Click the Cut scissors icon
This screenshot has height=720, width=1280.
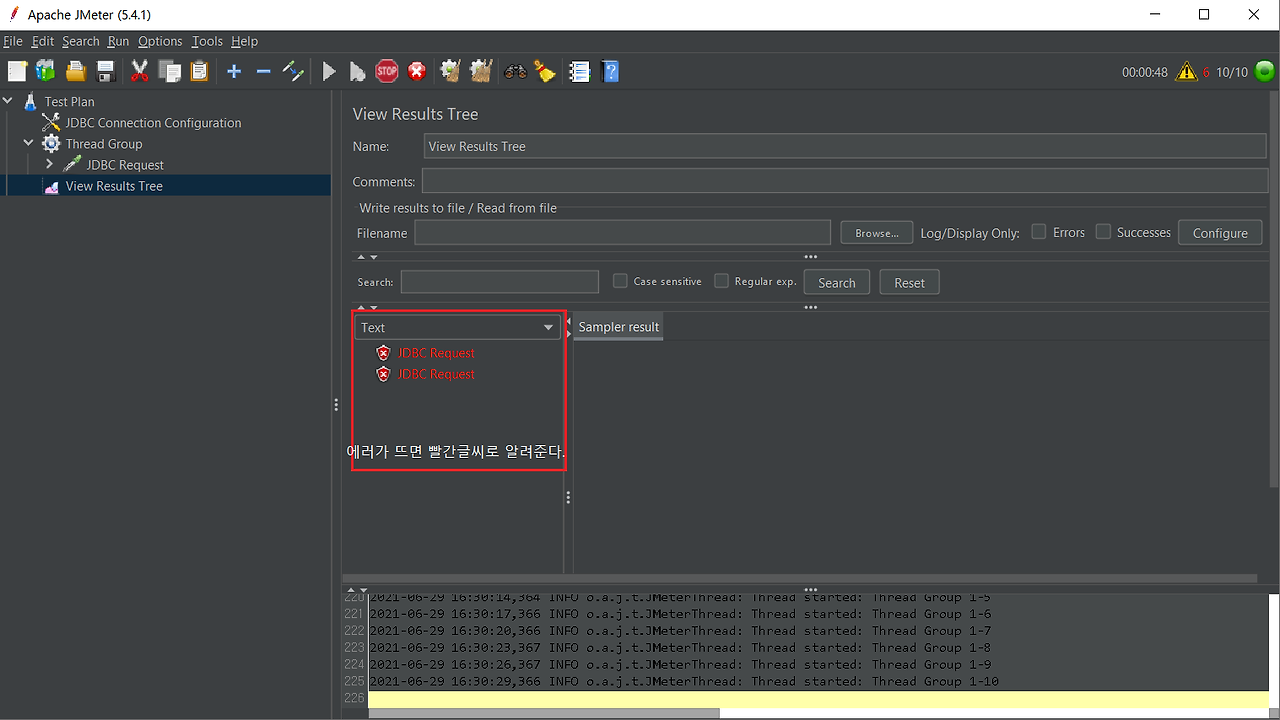(x=140, y=71)
